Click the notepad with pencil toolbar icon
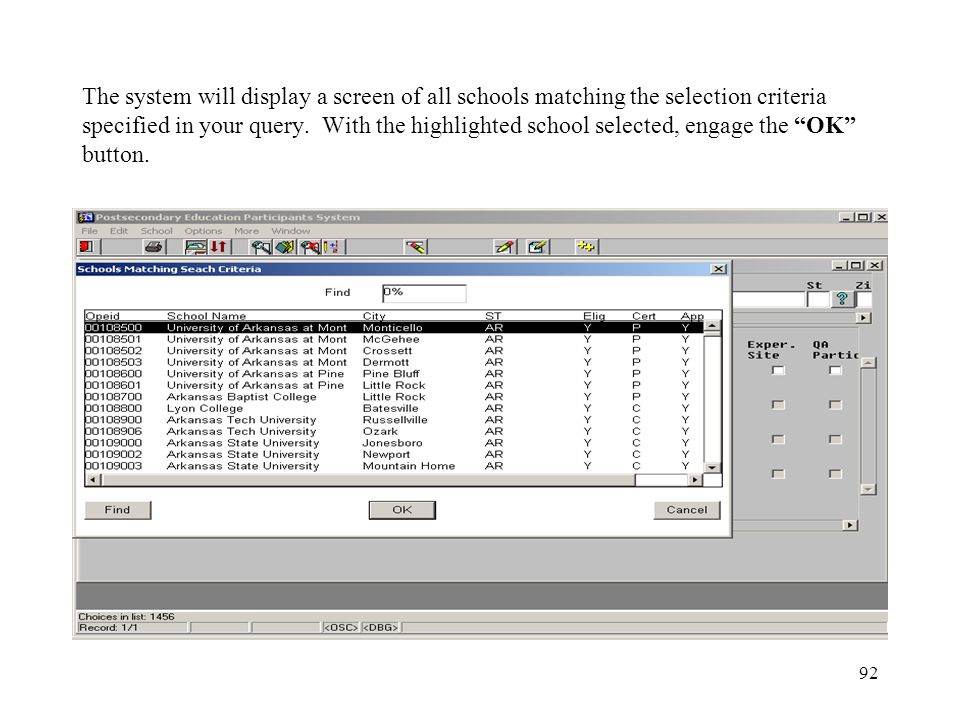 (537, 247)
